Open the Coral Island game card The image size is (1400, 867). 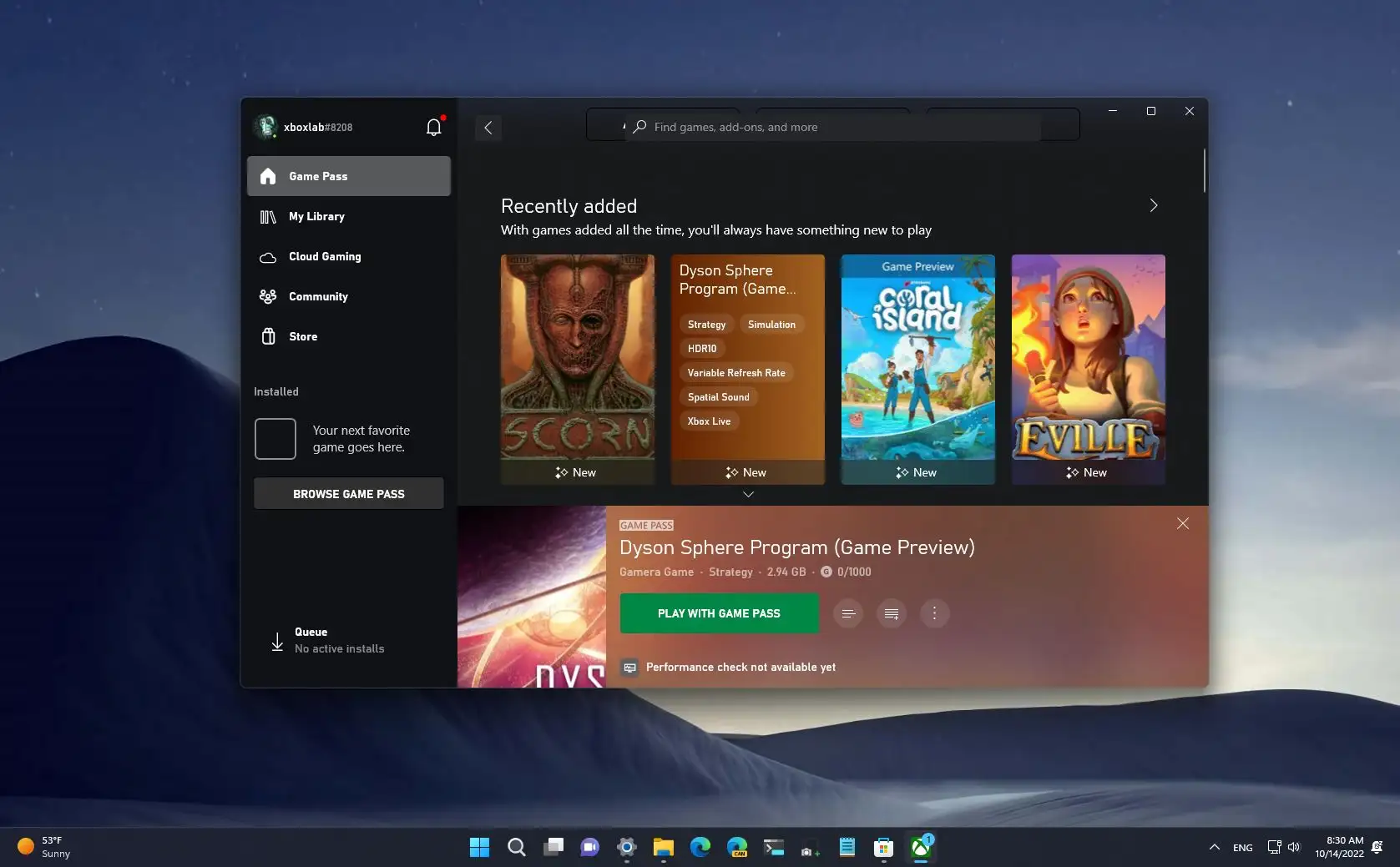(918, 369)
